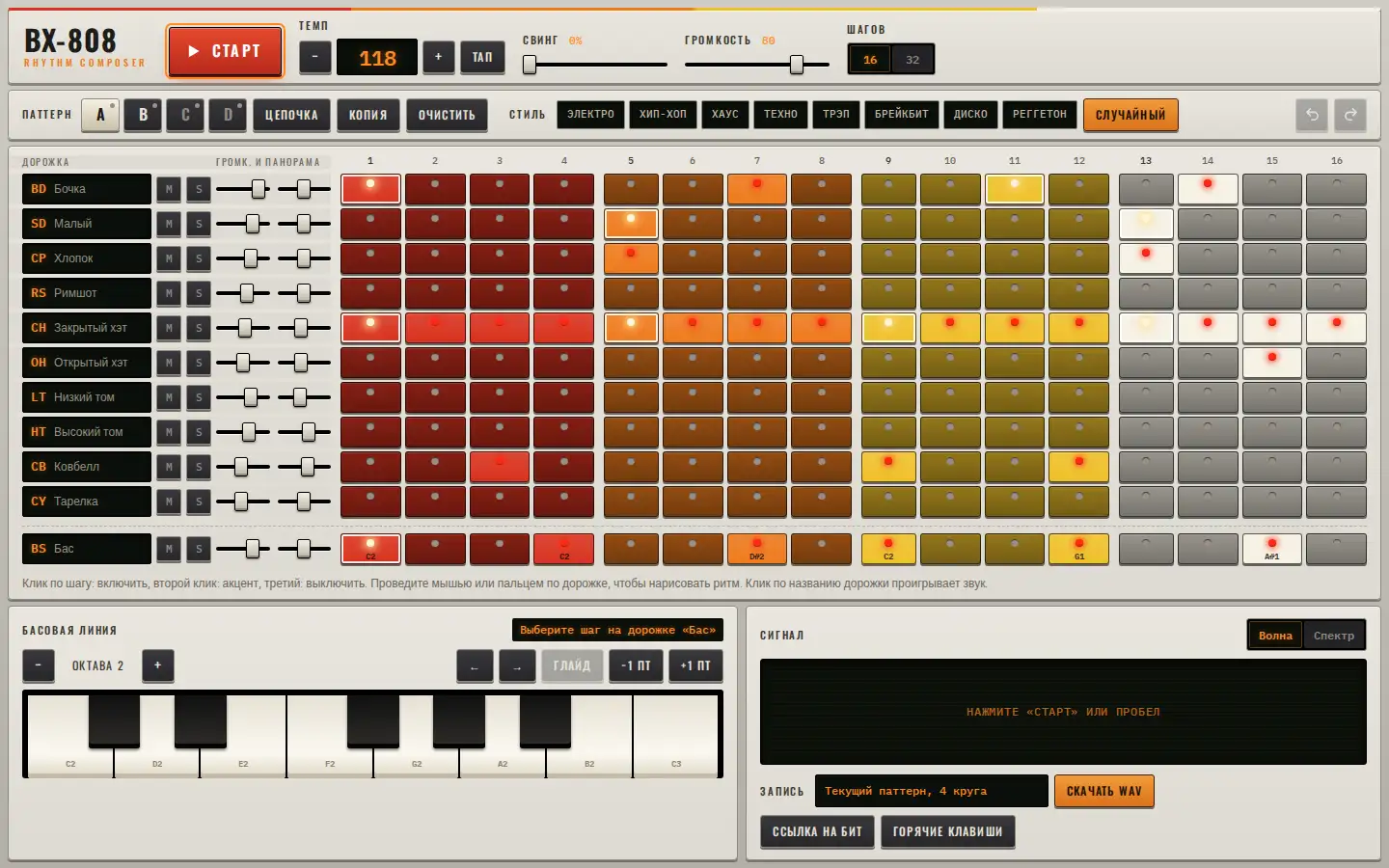Viewport: 1389px width, 868px height.
Task: Download audio with СКАЧАТЬ WAV
Action: coord(1104,791)
